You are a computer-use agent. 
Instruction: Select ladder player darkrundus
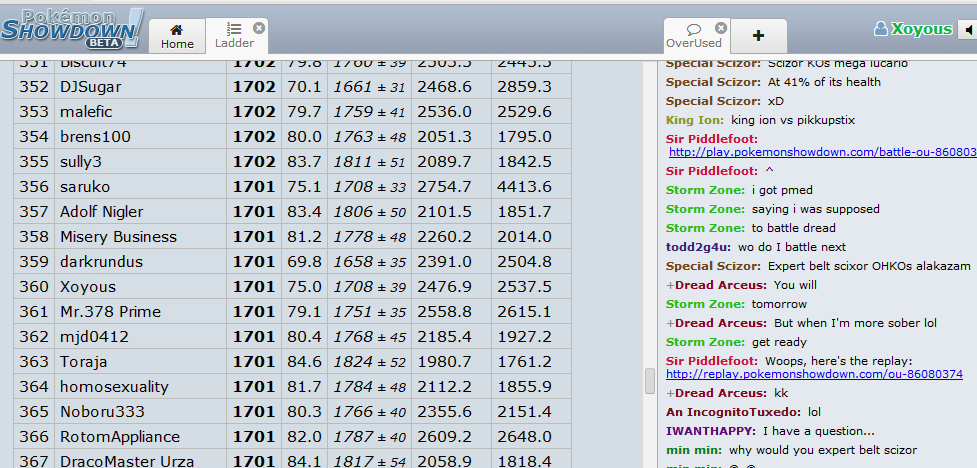(x=102, y=262)
